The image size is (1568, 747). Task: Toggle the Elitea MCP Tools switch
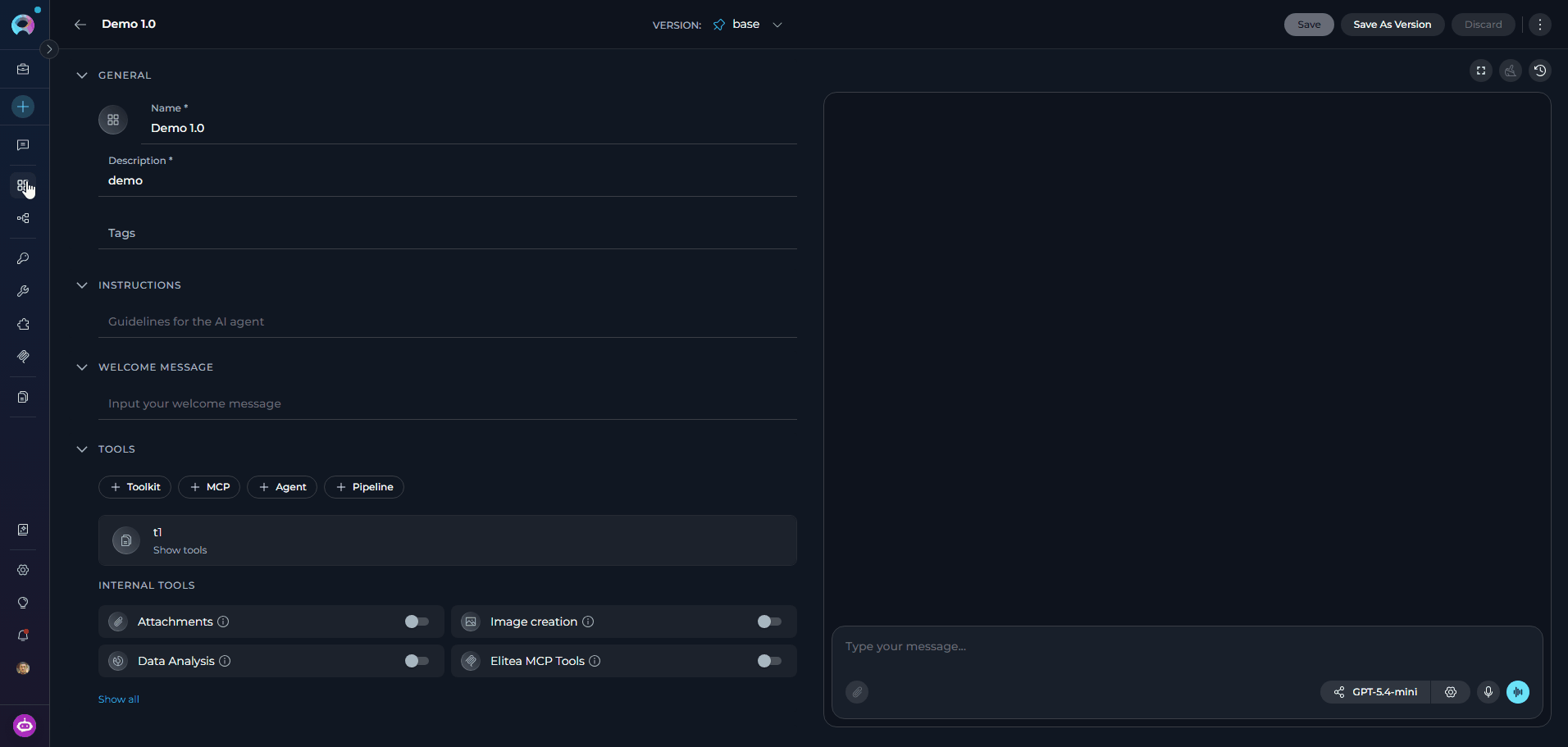[769, 661]
